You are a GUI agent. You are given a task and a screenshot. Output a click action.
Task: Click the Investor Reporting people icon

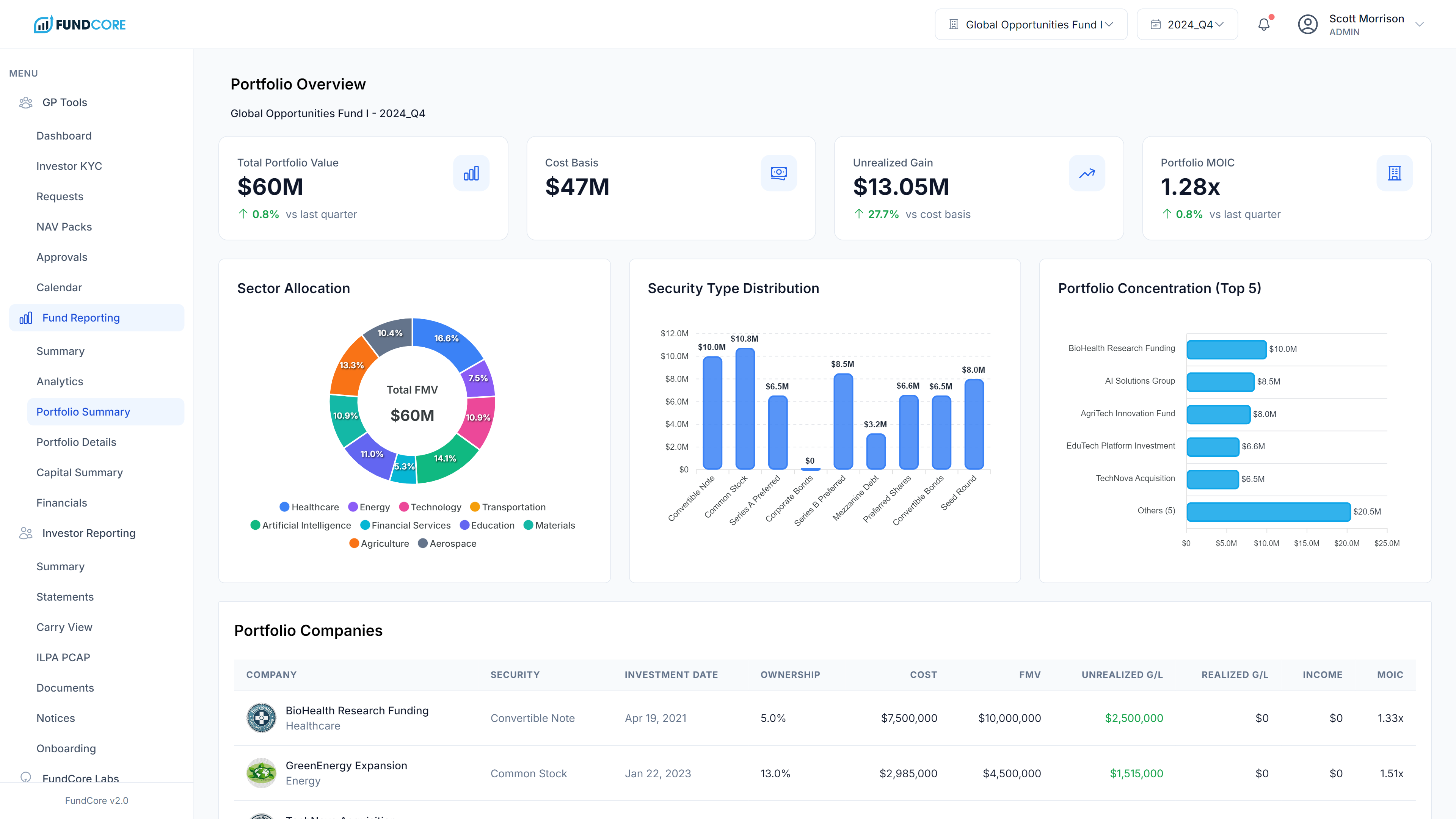click(25, 532)
